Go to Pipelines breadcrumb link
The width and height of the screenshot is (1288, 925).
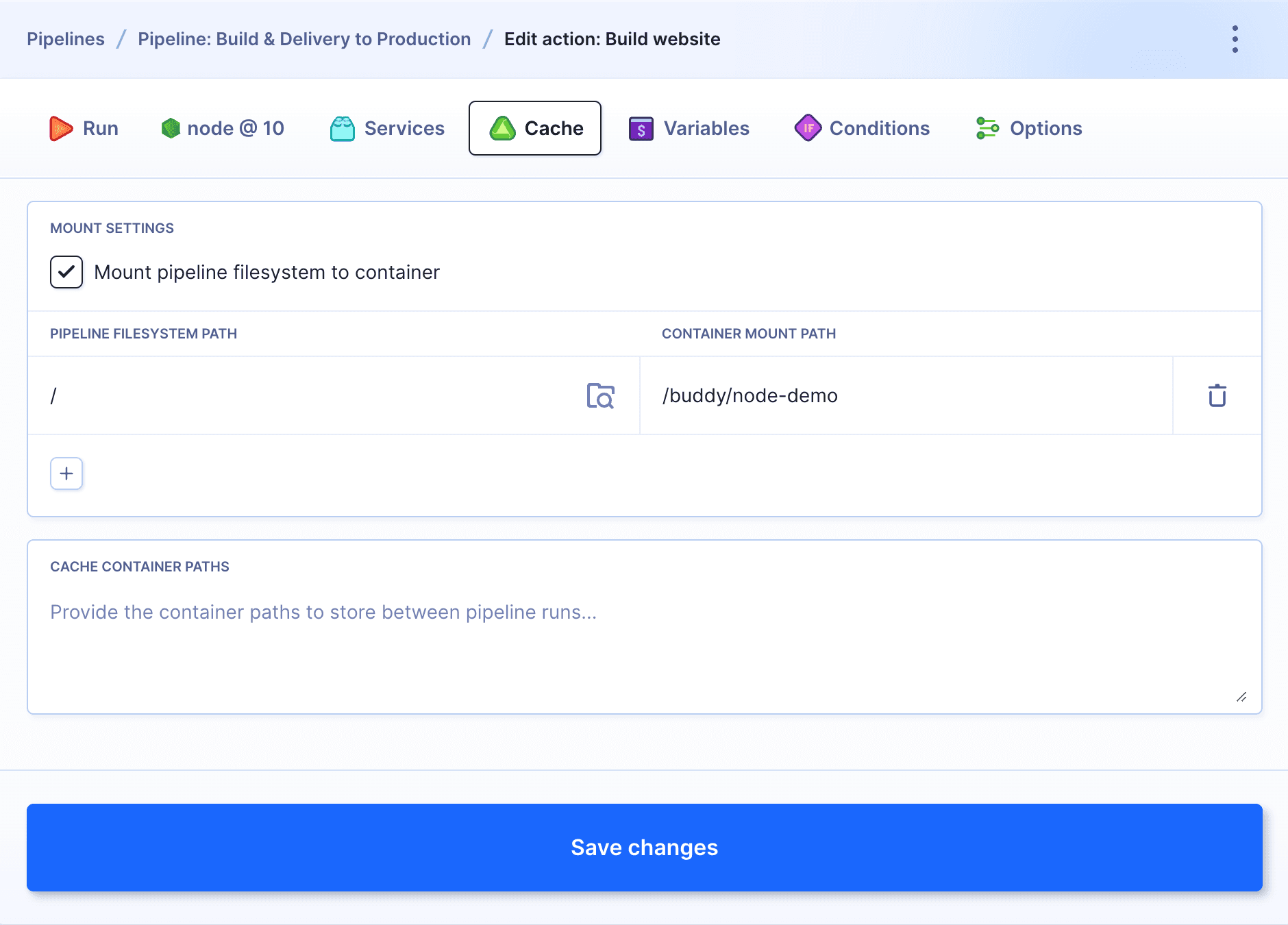(66, 39)
